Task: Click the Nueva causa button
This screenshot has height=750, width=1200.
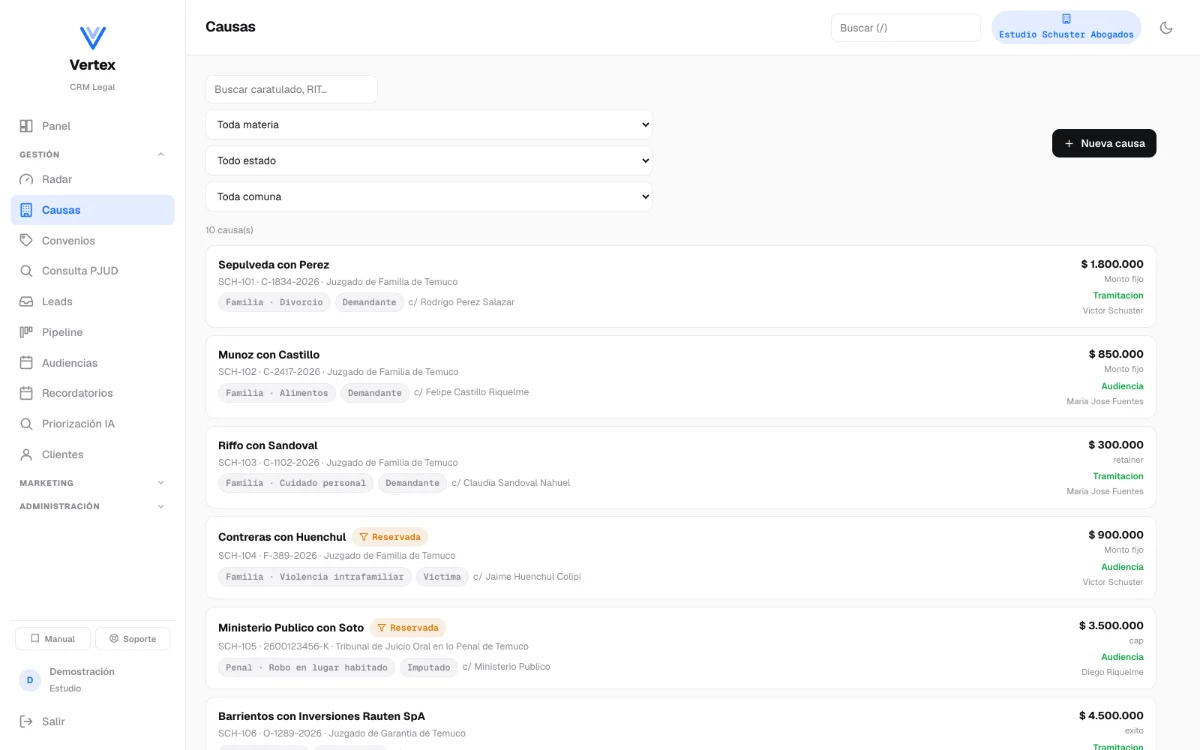Action: click(x=1104, y=144)
